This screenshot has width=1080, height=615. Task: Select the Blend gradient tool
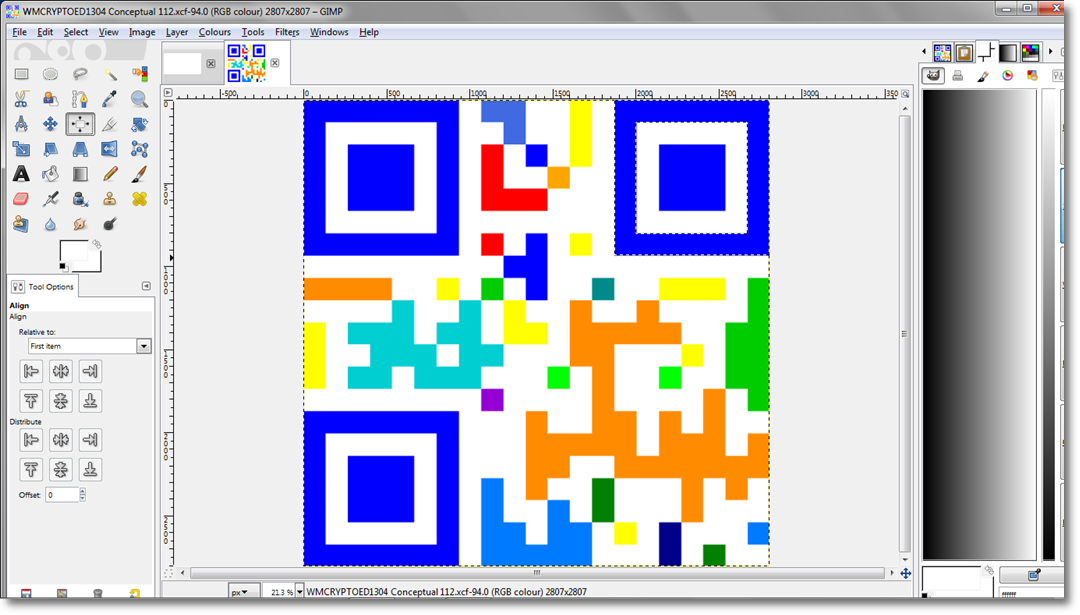[80, 174]
